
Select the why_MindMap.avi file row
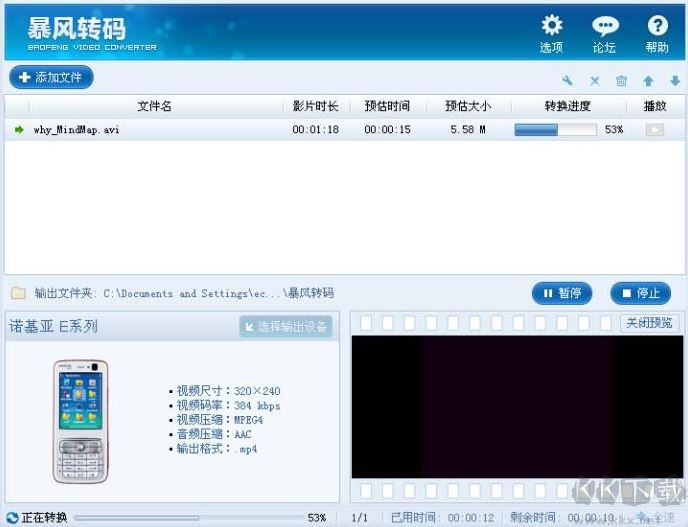pyautogui.click(x=344, y=129)
